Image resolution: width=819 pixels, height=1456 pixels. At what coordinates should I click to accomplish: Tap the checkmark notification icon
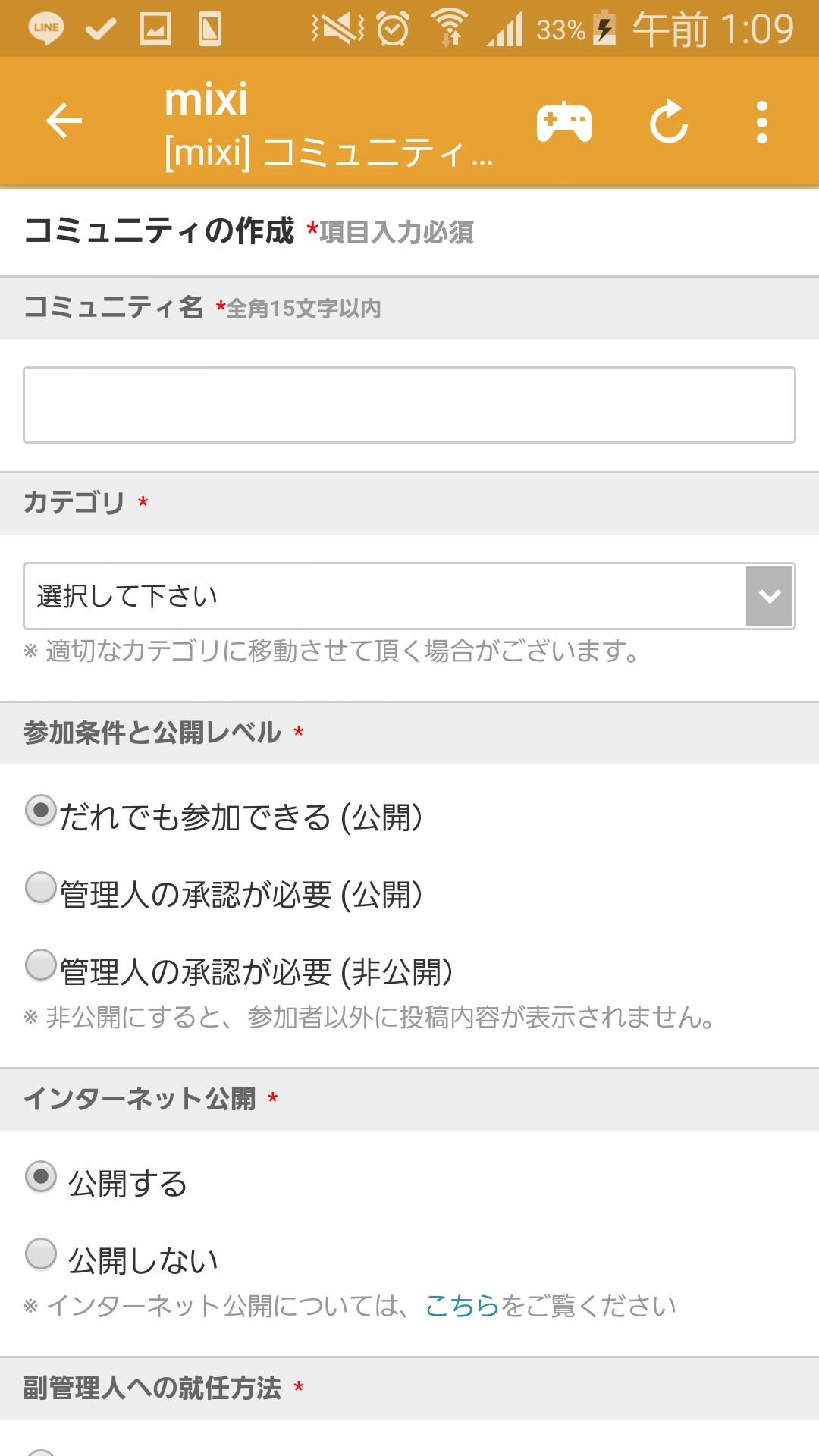coord(101,29)
